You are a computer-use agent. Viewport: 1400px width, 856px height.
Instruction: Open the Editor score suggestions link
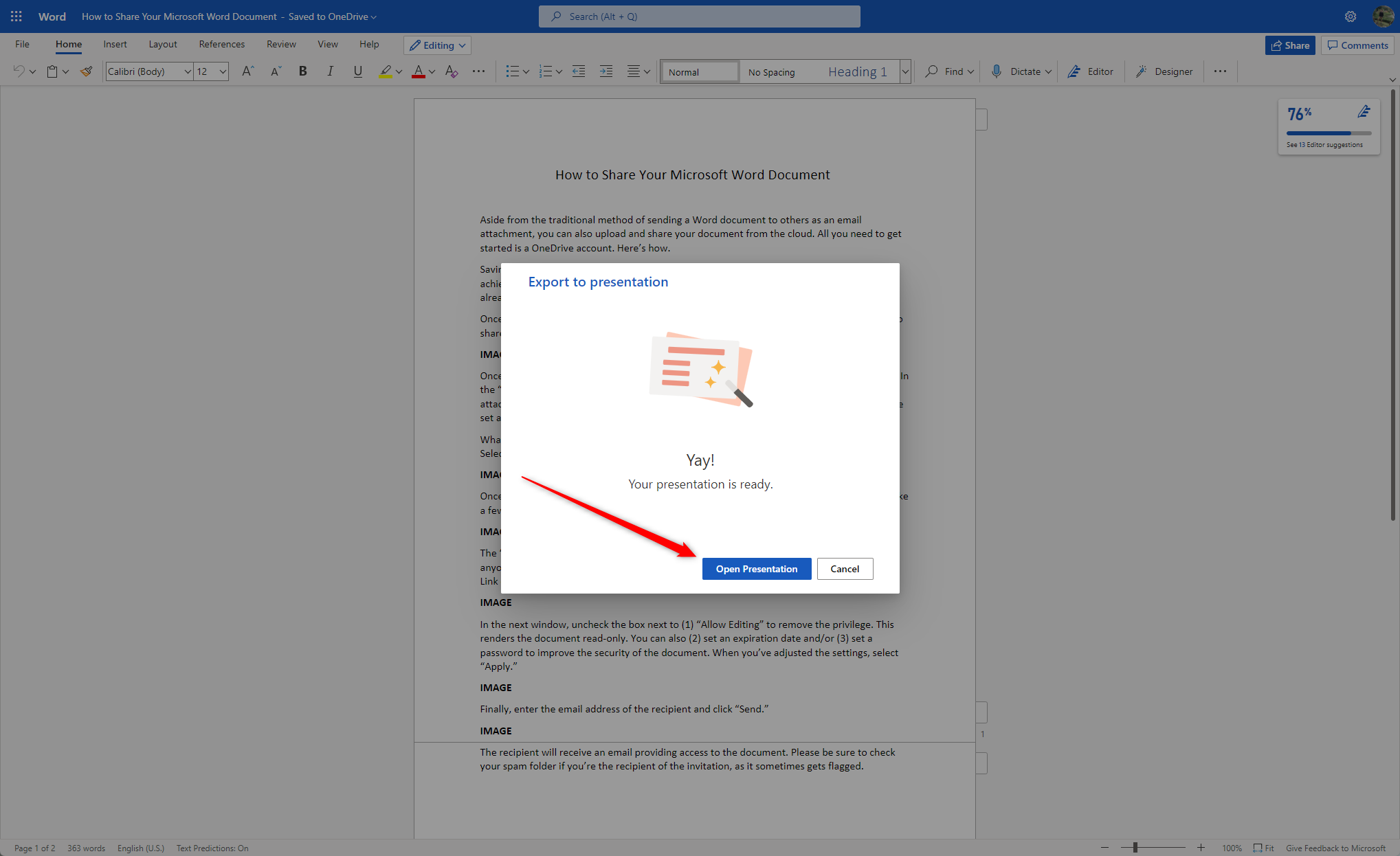pos(1324,145)
